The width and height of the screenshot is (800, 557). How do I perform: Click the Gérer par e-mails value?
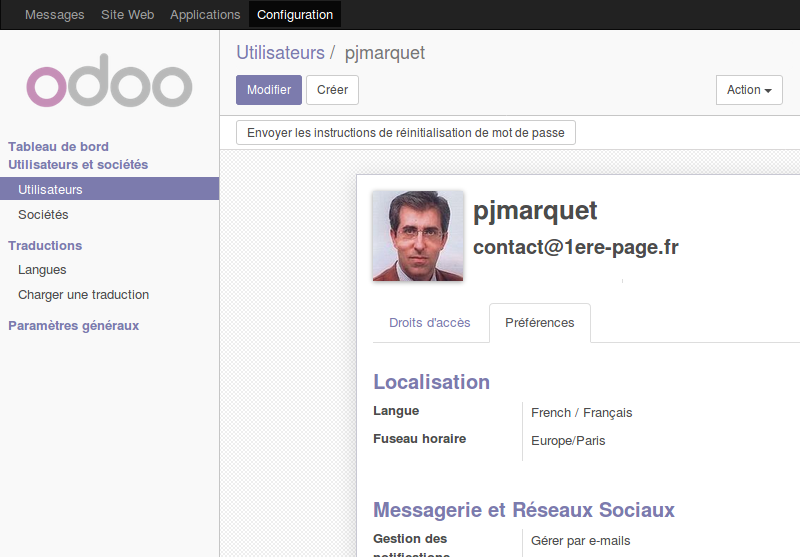(x=581, y=541)
